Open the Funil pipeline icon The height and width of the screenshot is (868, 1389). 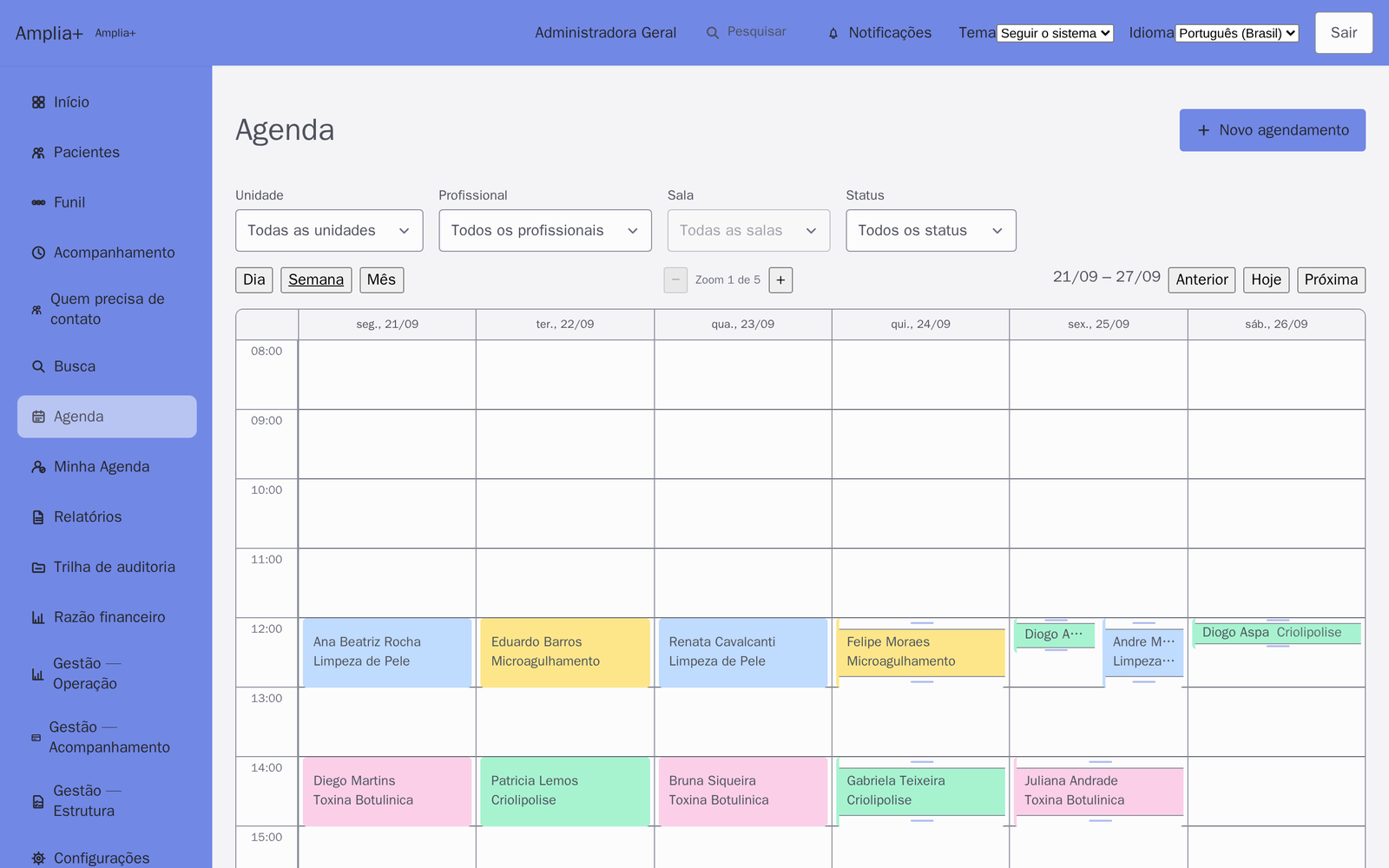click(38, 202)
